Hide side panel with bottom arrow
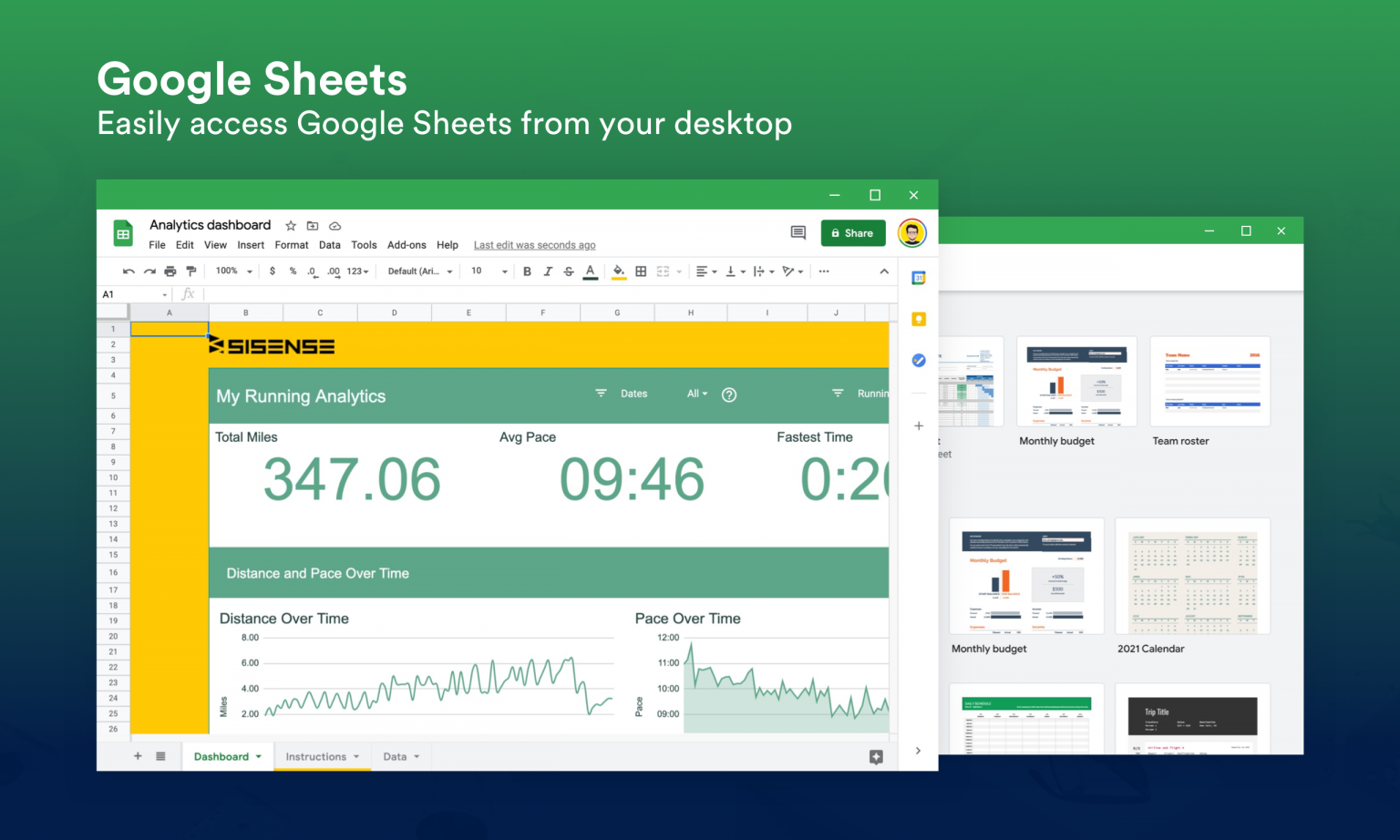Viewport: 1400px width, 840px height. pos(918,751)
